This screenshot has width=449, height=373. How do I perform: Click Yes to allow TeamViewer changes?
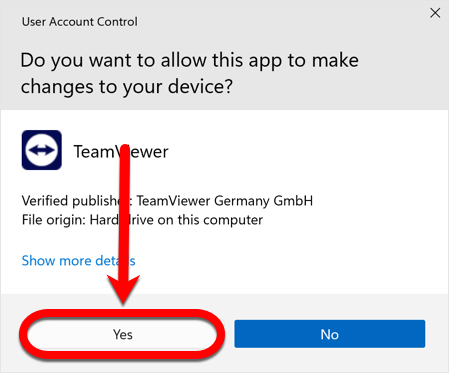[122, 334]
